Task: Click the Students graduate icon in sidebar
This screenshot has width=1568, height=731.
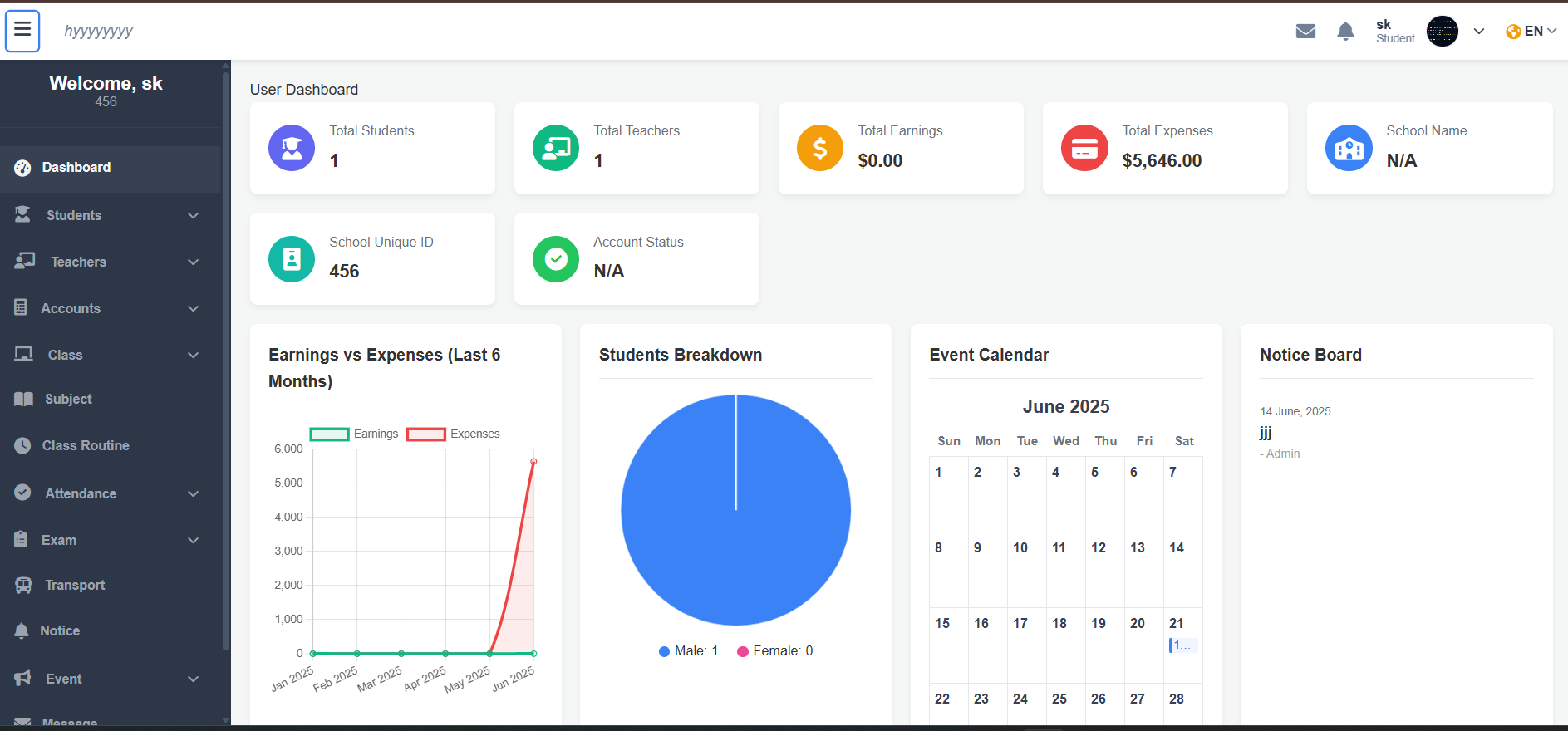Action: click(x=22, y=215)
